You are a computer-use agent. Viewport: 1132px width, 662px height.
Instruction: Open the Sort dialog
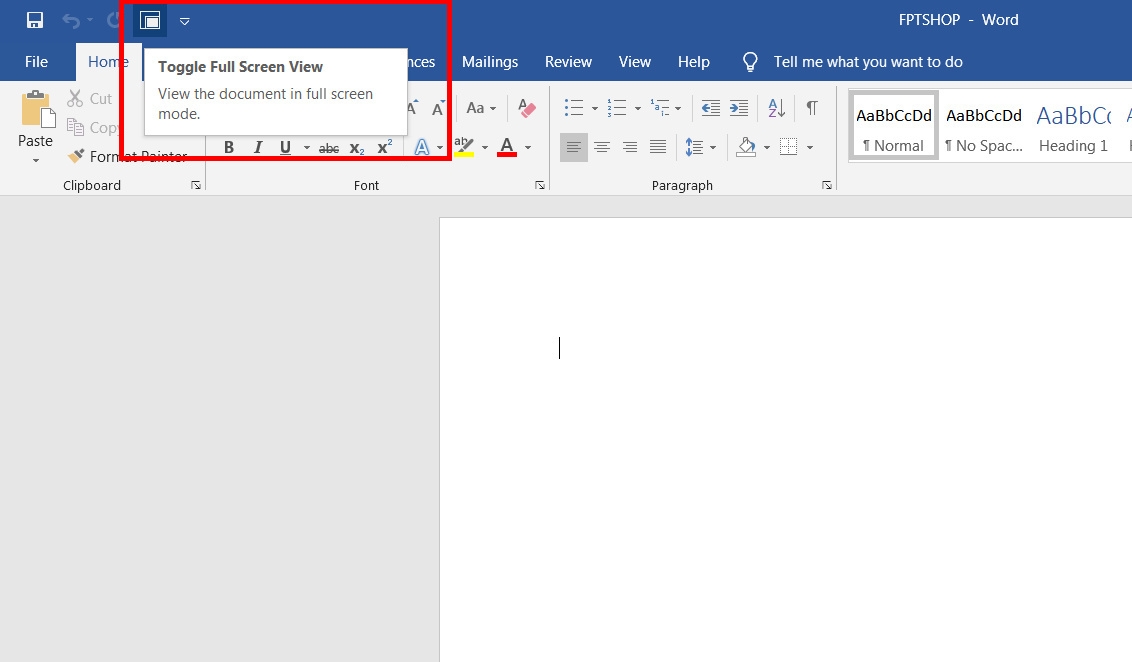pos(775,107)
